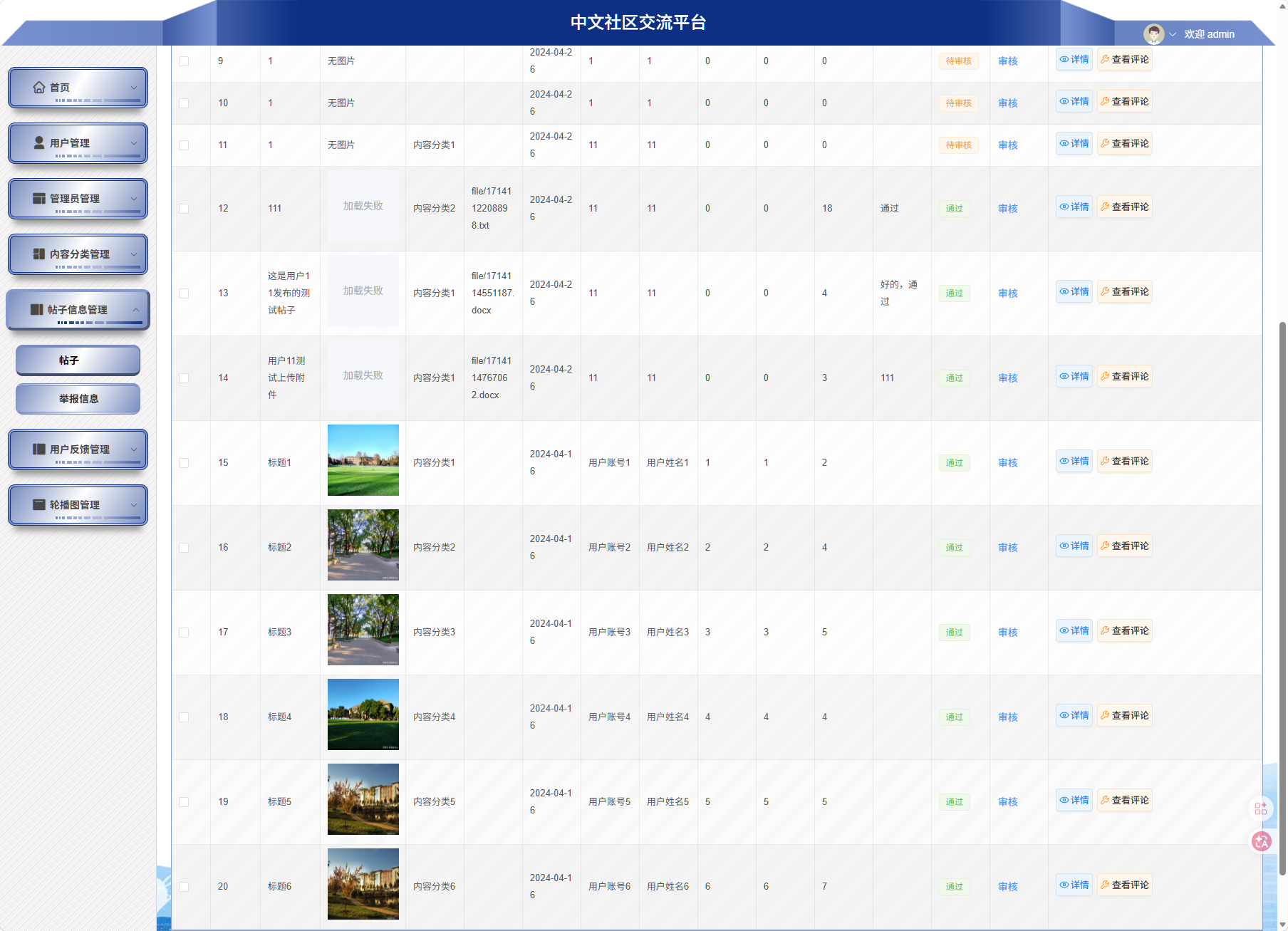Expand 轮播图管理 menu chevron

tap(134, 505)
